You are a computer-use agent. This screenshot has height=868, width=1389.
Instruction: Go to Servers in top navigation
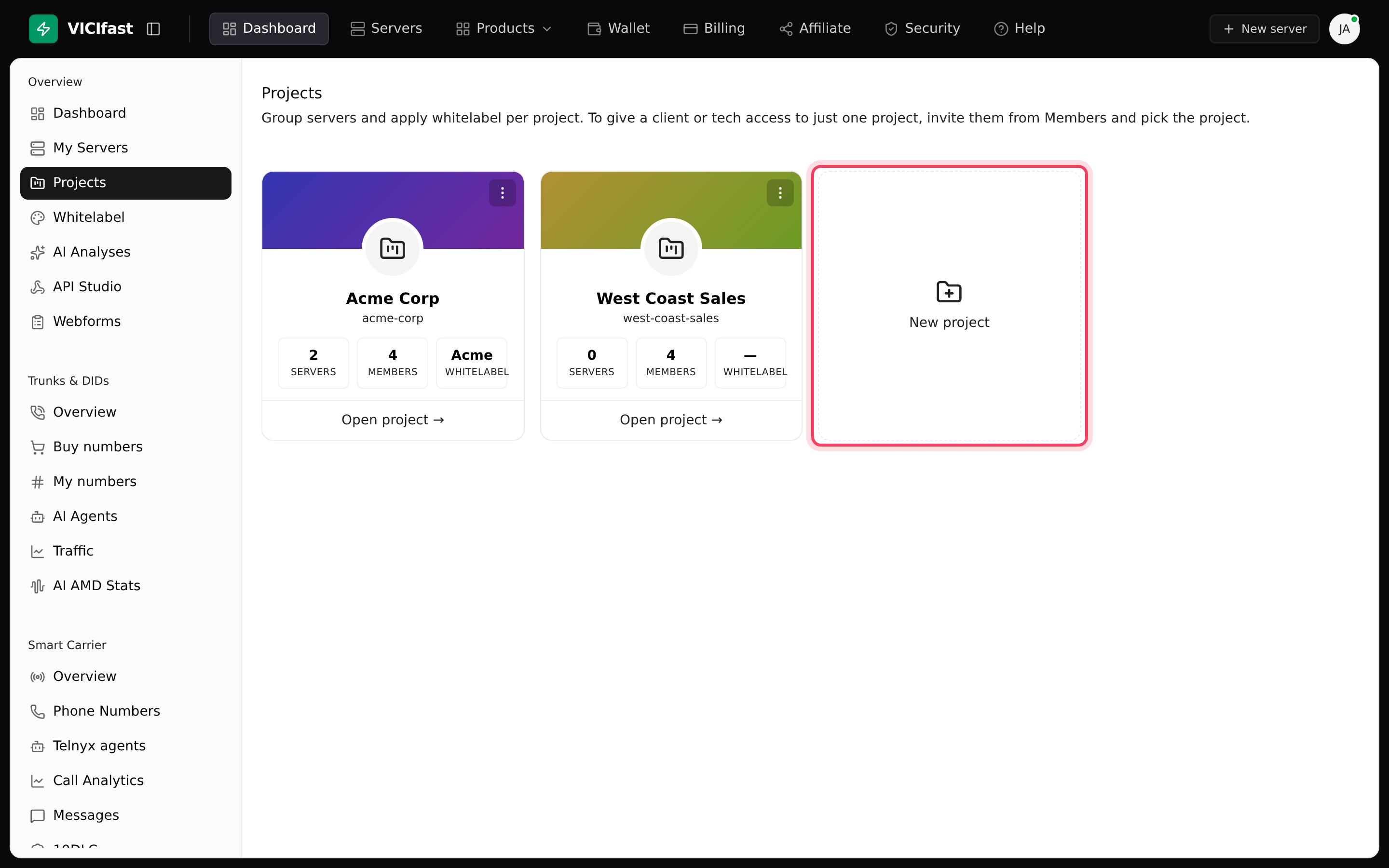coord(386,29)
